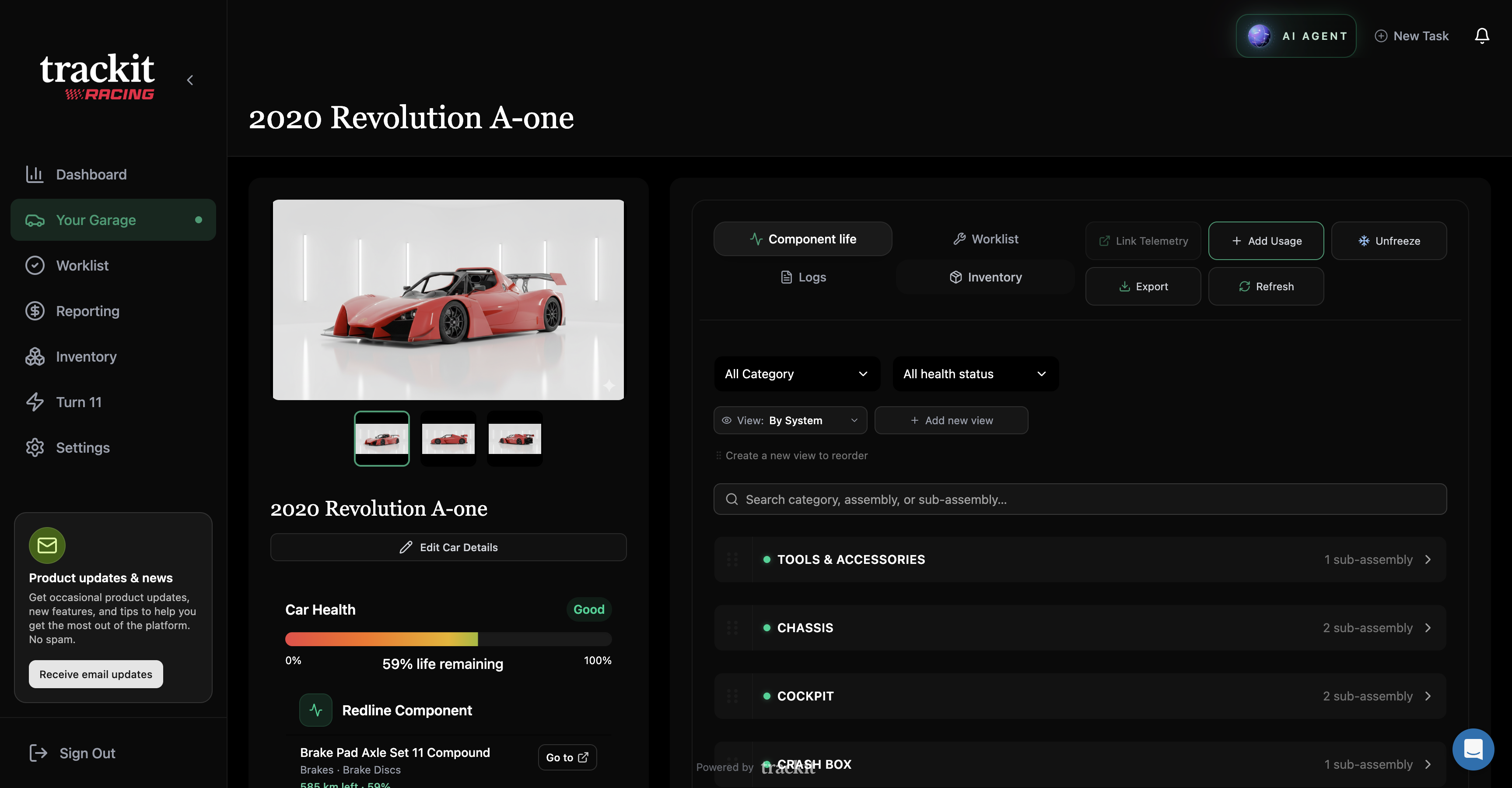The image size is (1512, 788).
Task: Open the All health status dropdown
Action: coord(975,374)
